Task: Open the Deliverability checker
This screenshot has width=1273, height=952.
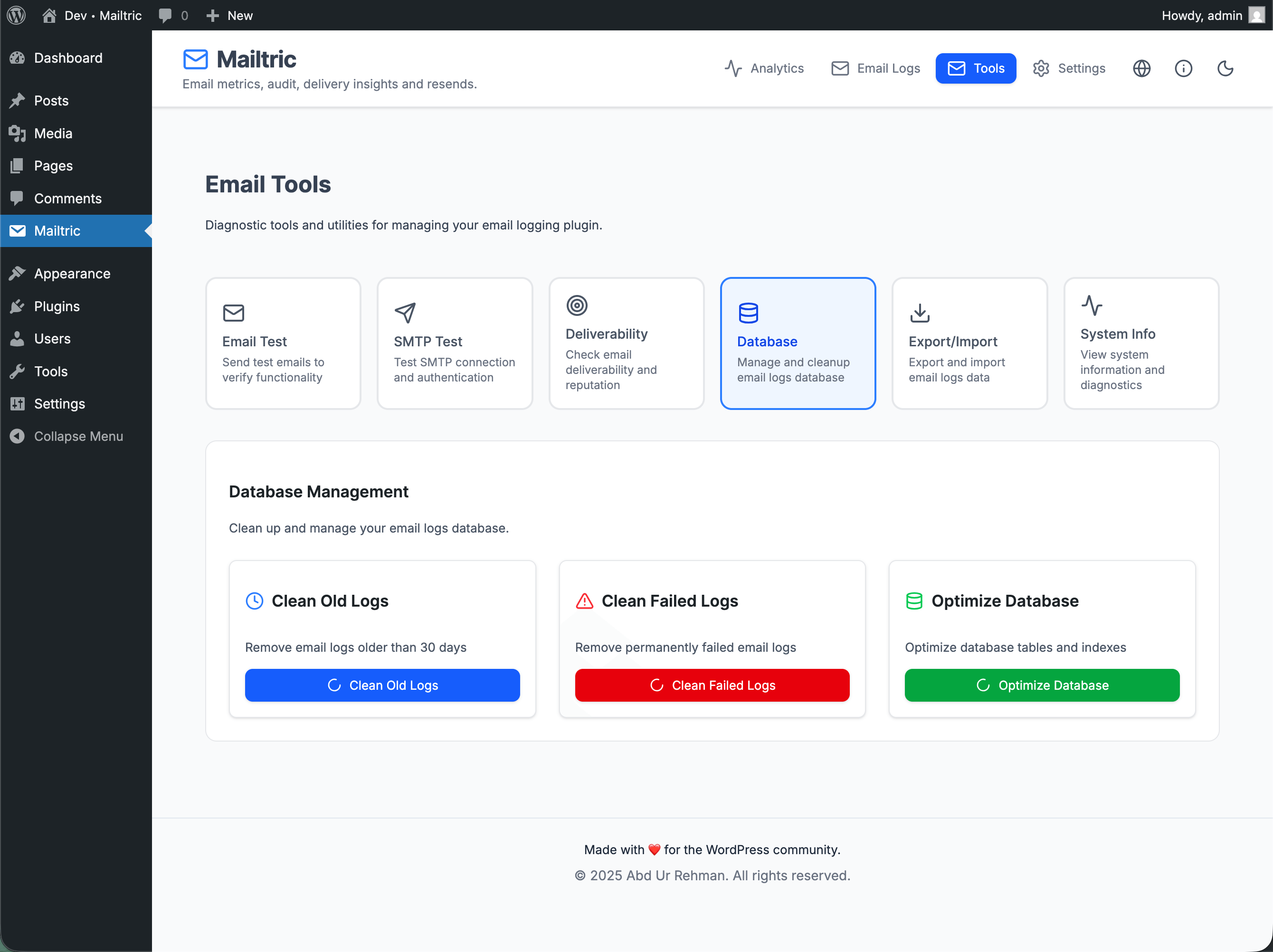Action: pos(626,343)
